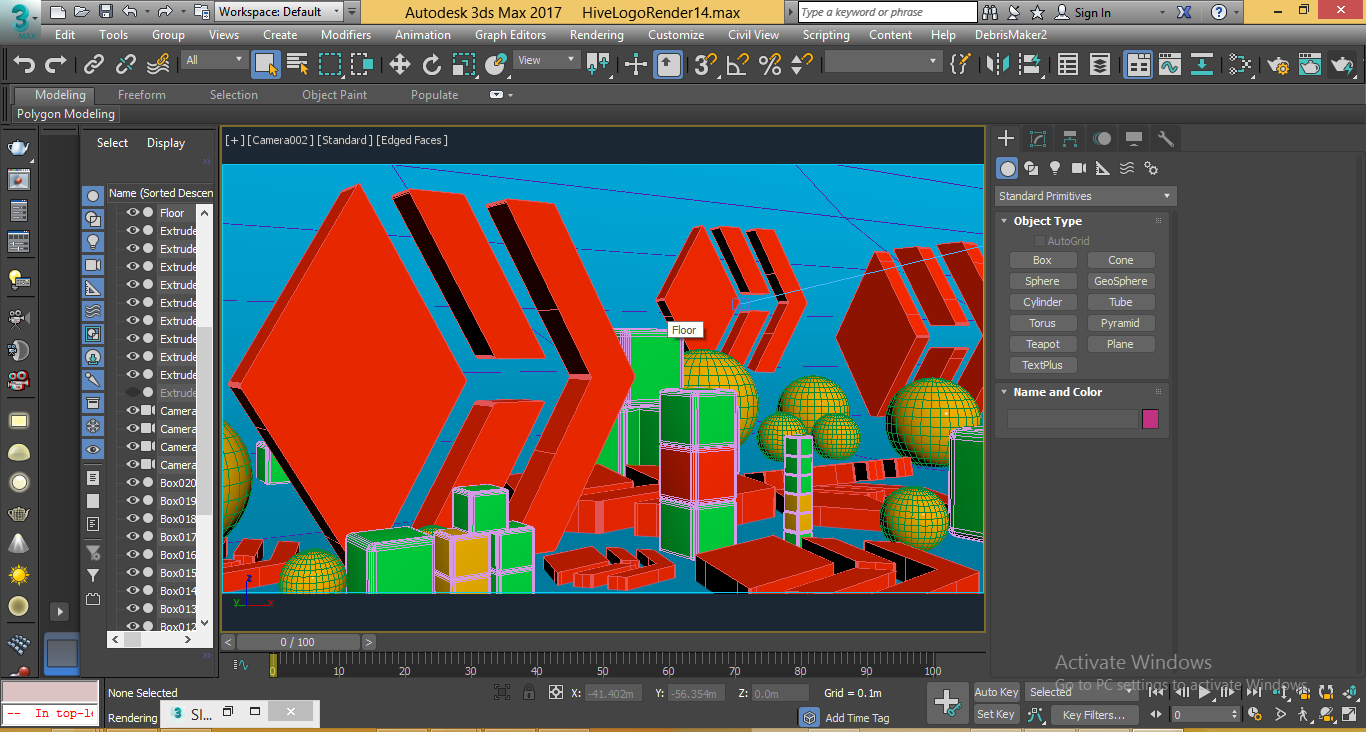Open Select by Name list icon

click(x=297, y=65)
